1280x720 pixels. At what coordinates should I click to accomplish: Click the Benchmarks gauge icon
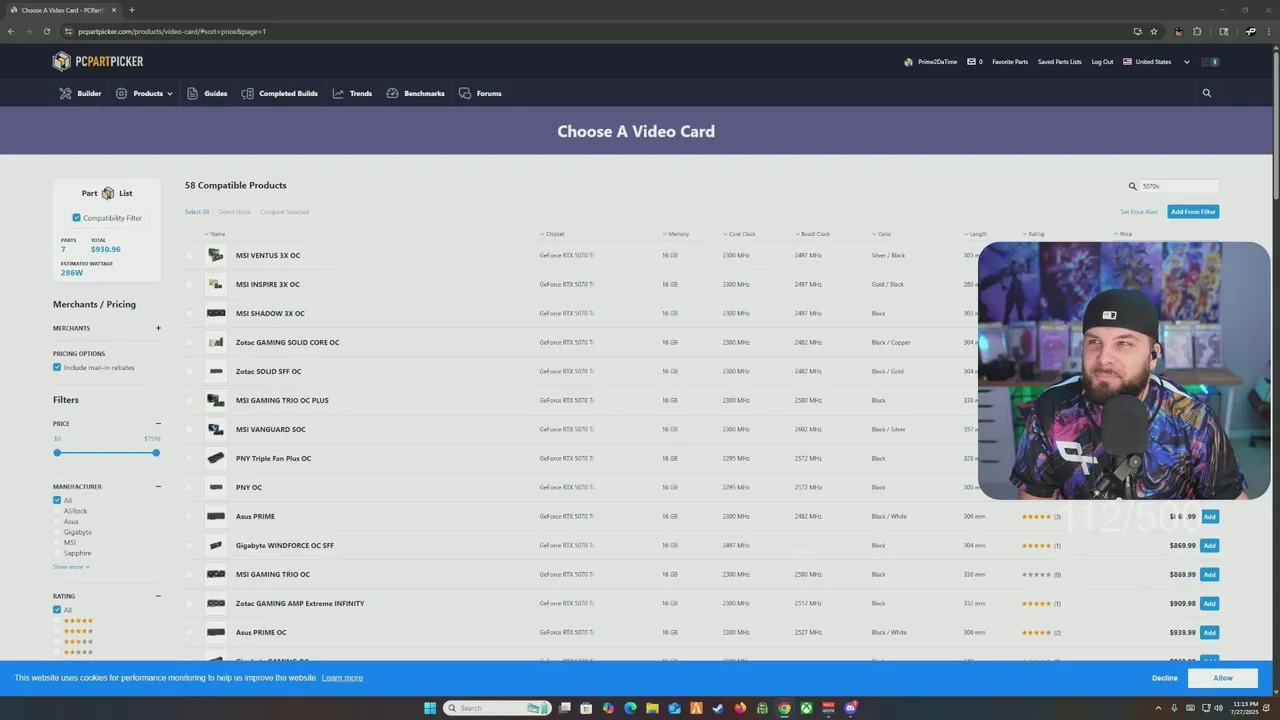(x=392, y=93)
